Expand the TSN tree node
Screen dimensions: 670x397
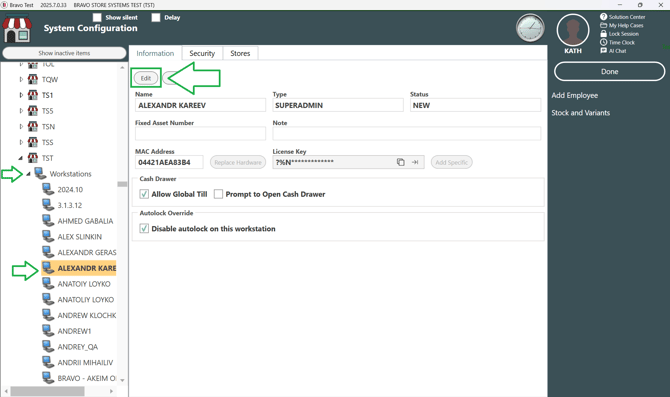(21, 126)
